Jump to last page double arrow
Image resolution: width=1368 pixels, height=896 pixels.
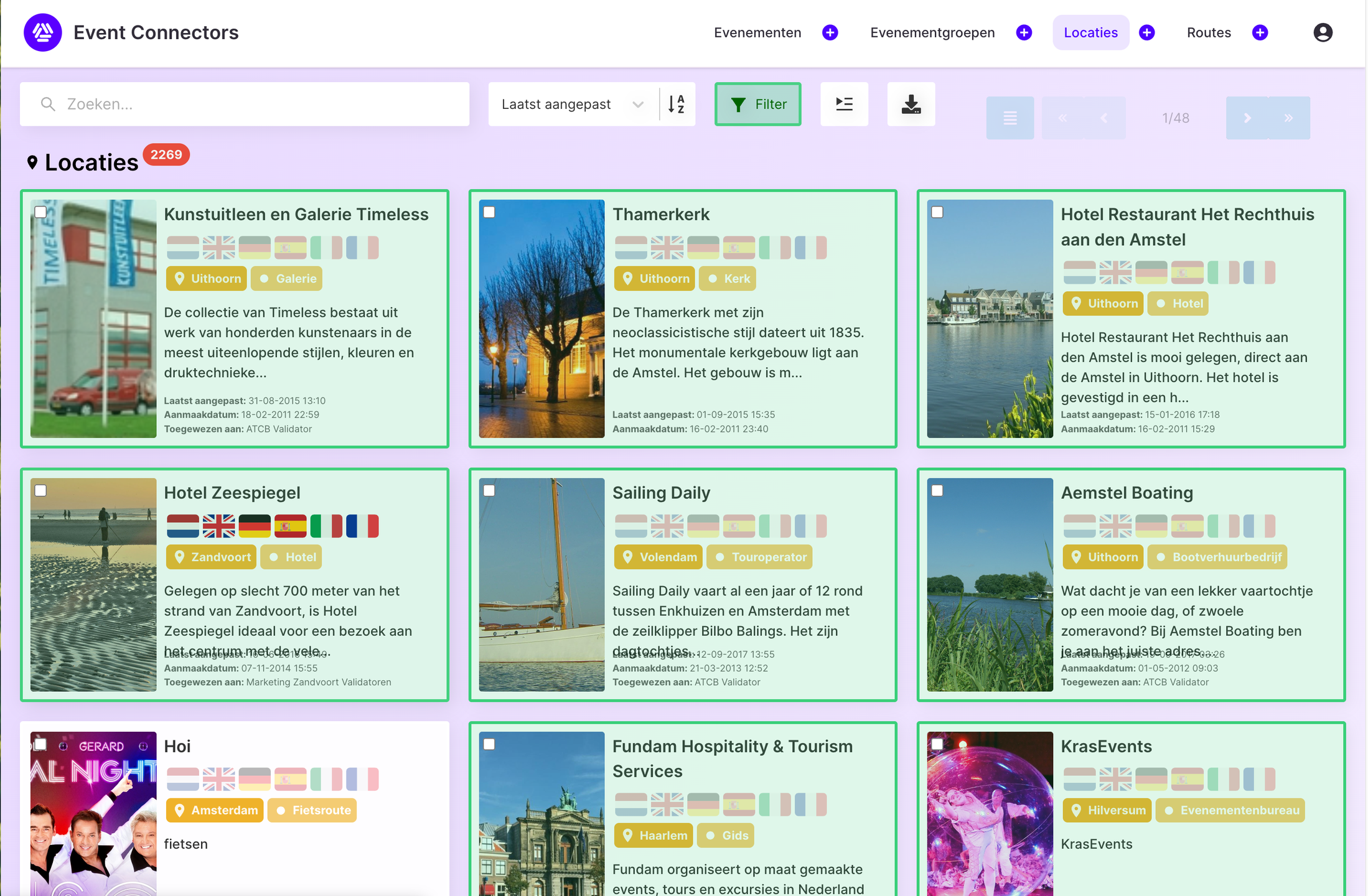click(x=1288, y=118)
